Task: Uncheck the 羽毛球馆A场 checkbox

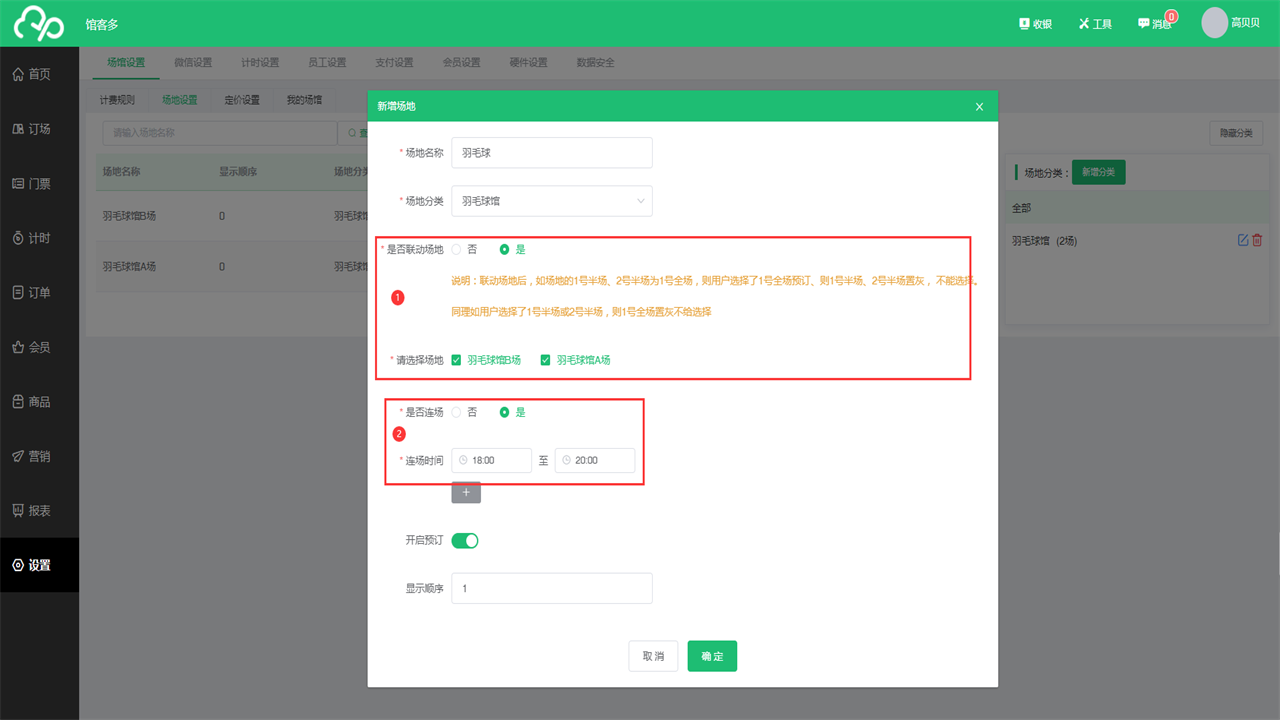Action: (546, 360)
